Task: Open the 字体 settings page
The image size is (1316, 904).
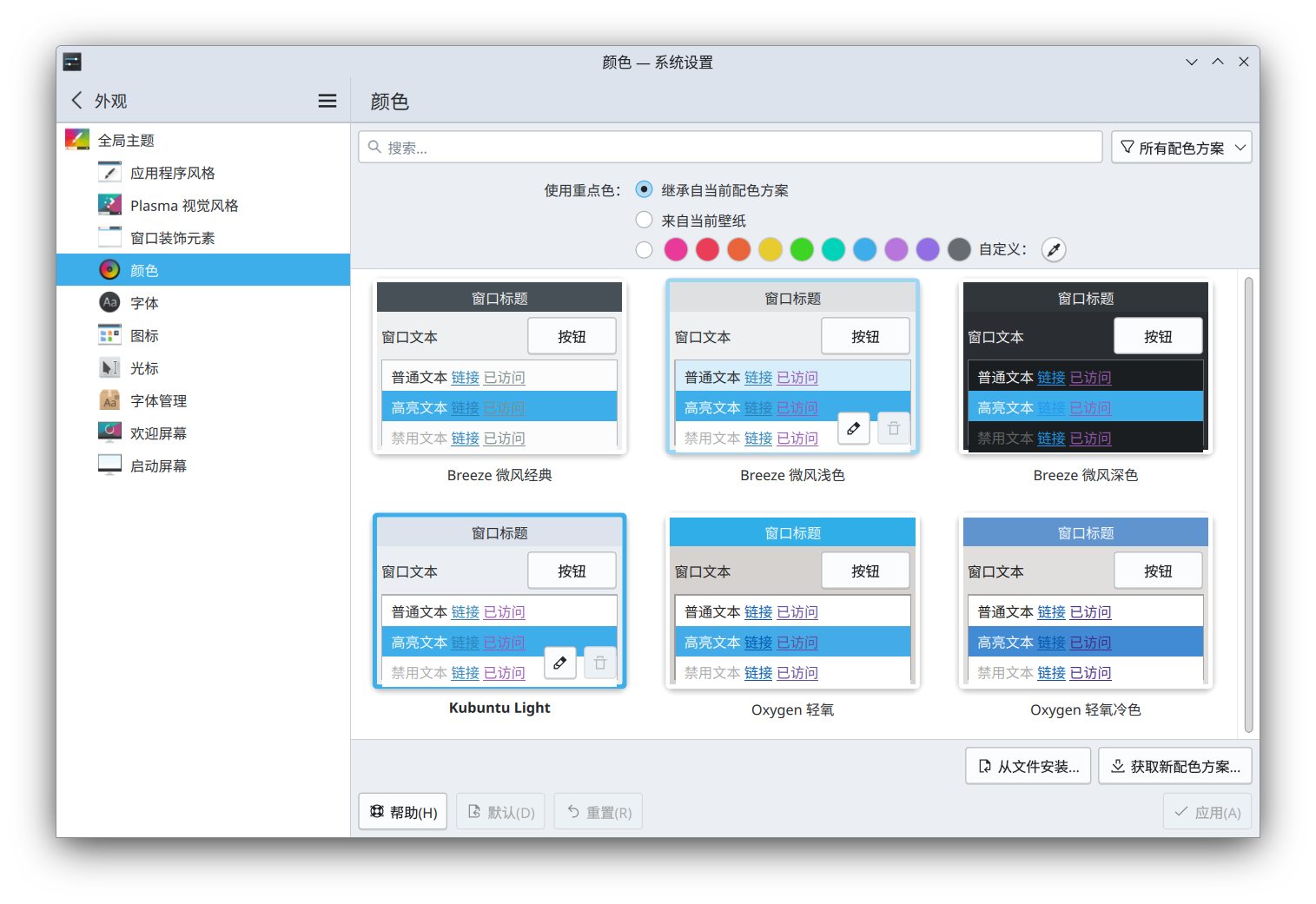Action: pos(203,303)
